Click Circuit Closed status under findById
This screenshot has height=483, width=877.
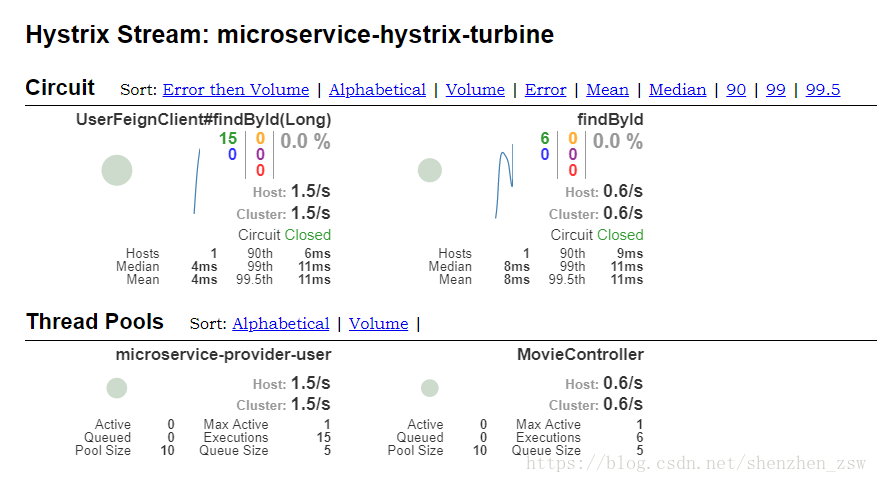click(x=597, y=235)
